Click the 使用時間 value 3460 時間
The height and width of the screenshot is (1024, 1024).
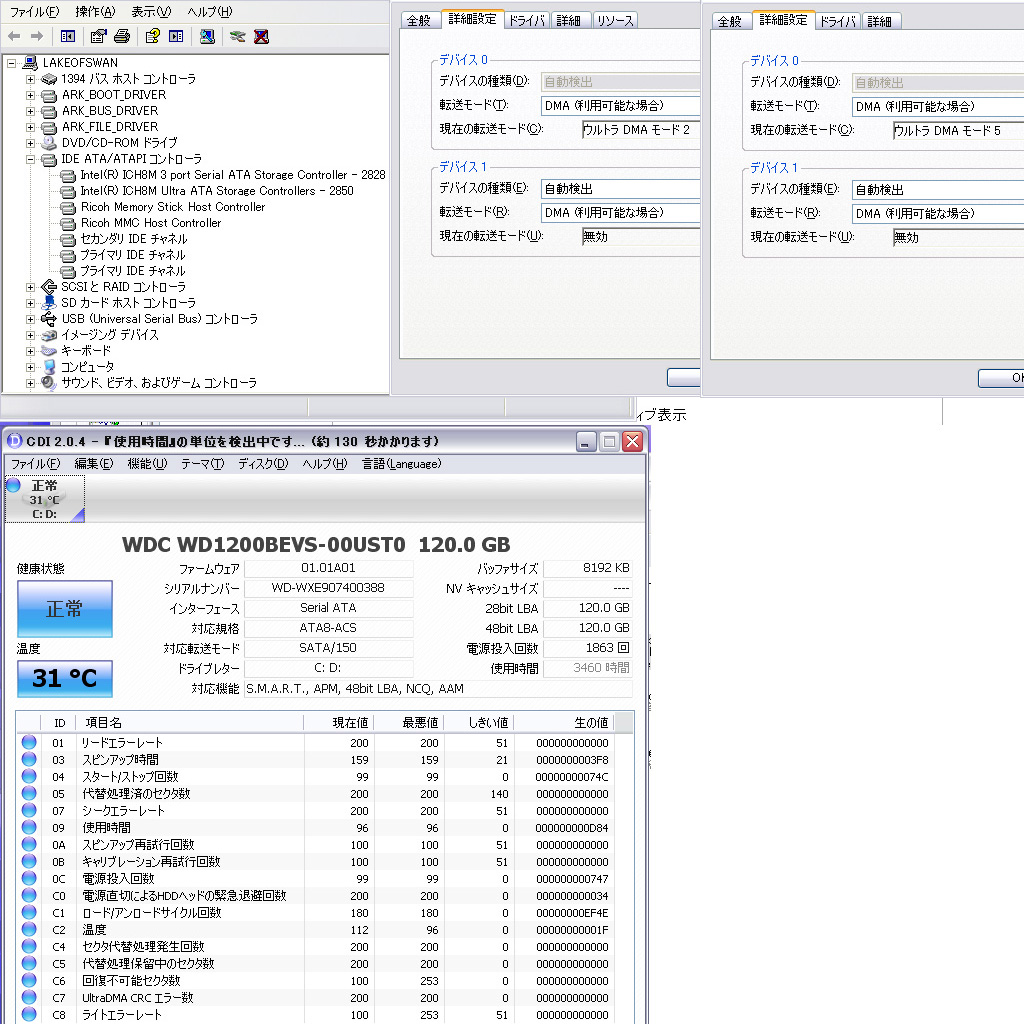(x=588, y=668)
